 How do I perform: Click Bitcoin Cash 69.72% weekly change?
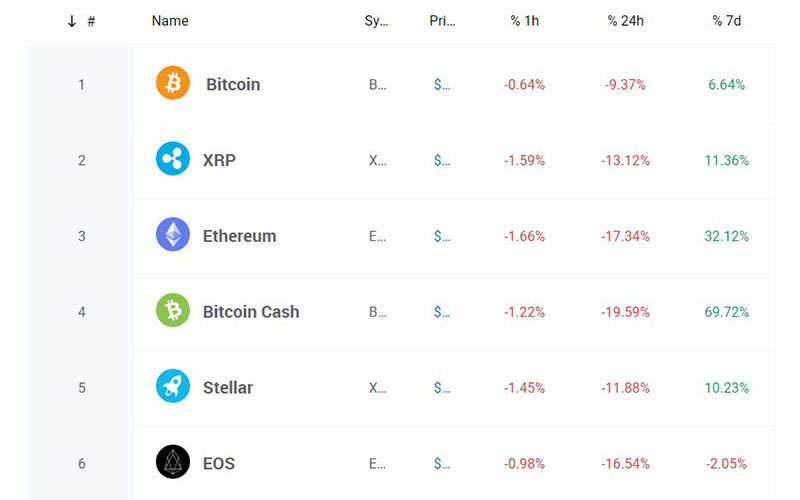[727, 312]
